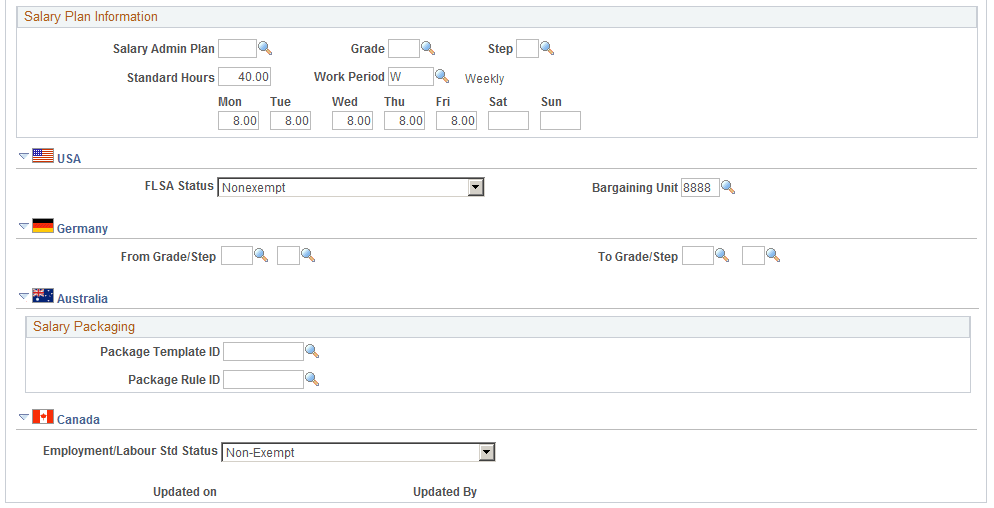This screenshot has height=508, width=994.
Task: Open Package Template ID lookup magnifier
Action: click(x=312, y=351)
